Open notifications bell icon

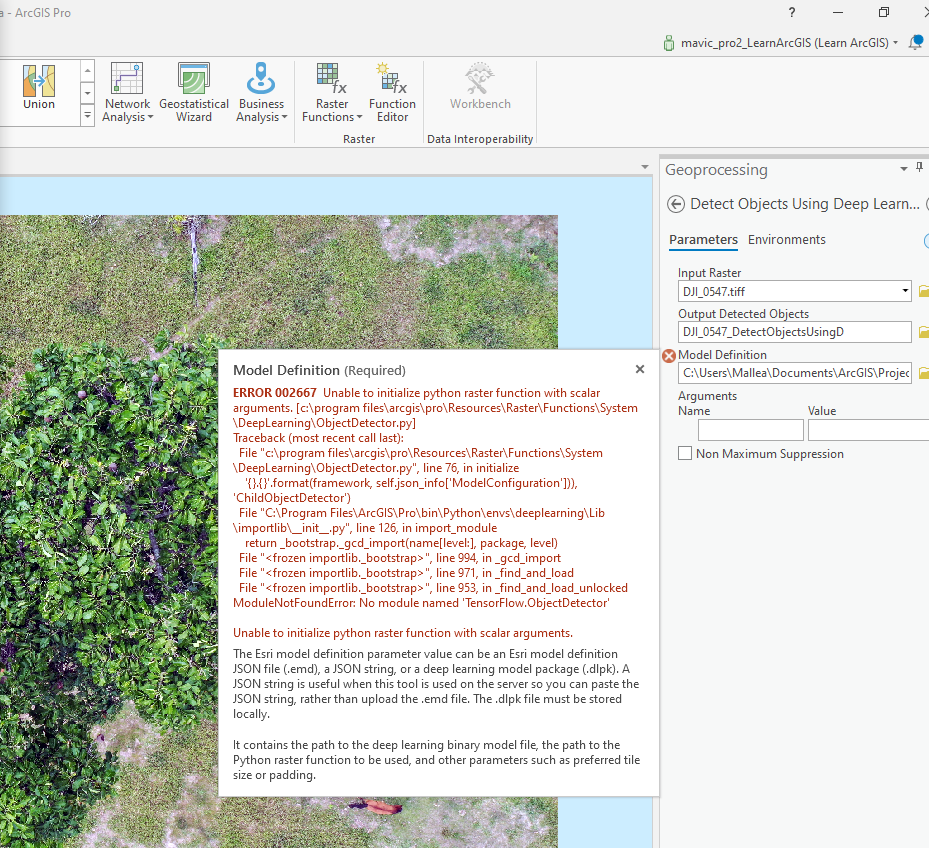pyautogui.click(x=915, y=42)
